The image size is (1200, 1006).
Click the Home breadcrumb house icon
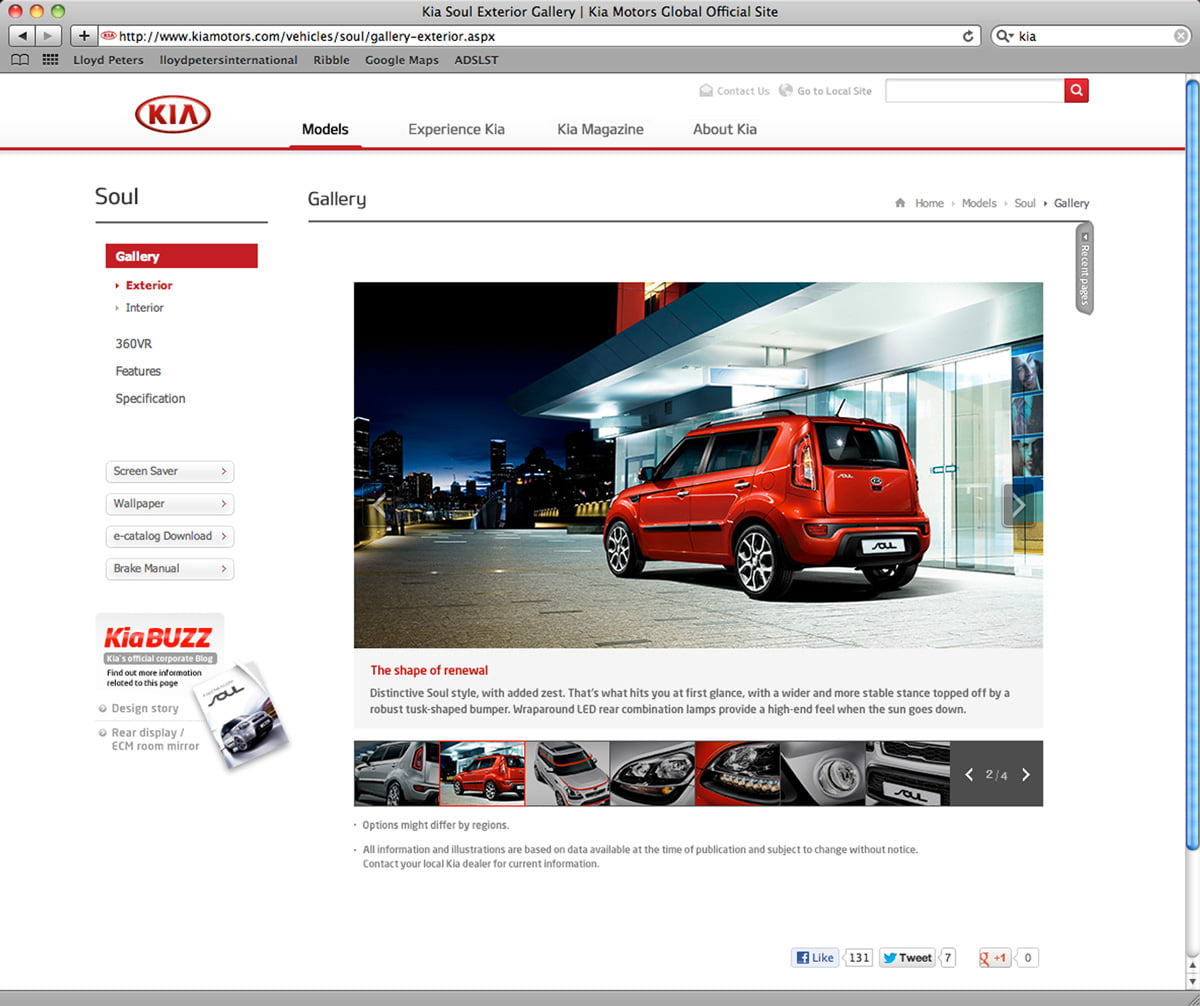[900, 203]
